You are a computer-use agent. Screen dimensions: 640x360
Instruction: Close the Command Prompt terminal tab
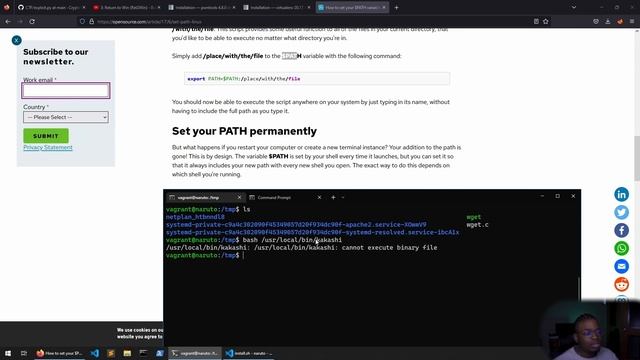(x=319, y=198)
